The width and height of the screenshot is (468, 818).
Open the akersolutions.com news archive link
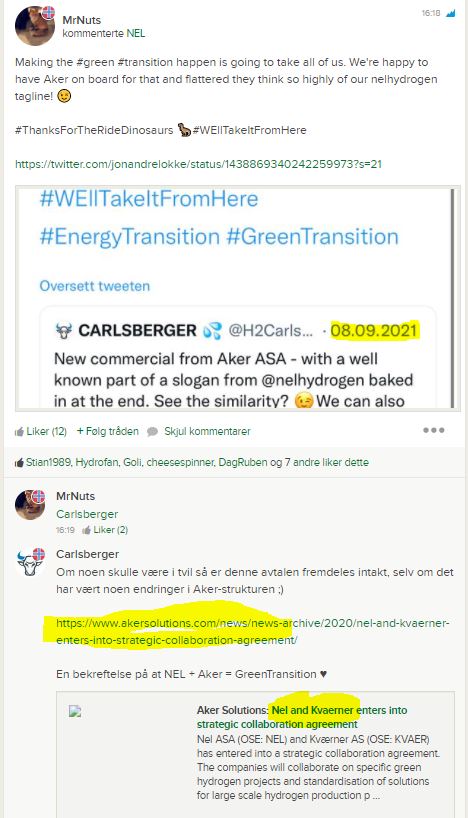coord(253,632)
